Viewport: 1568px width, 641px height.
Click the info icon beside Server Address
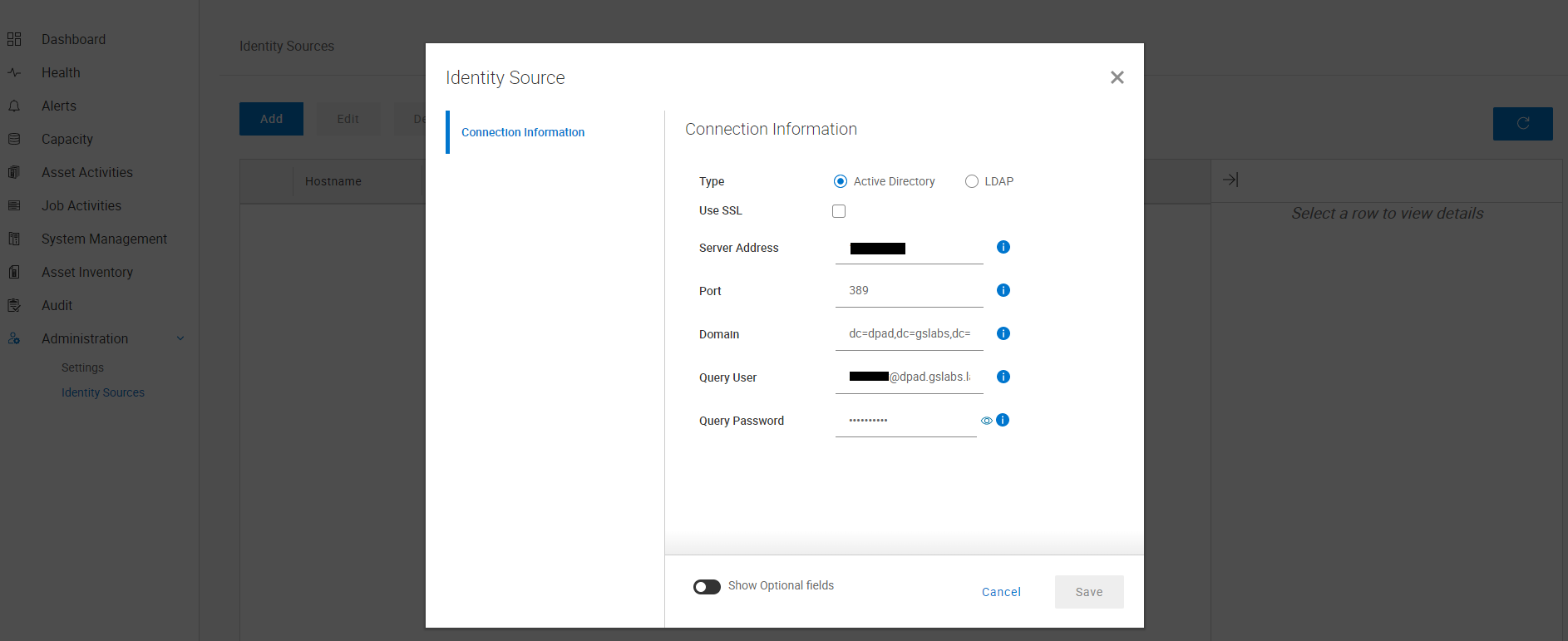click(x=1003, y=247)
